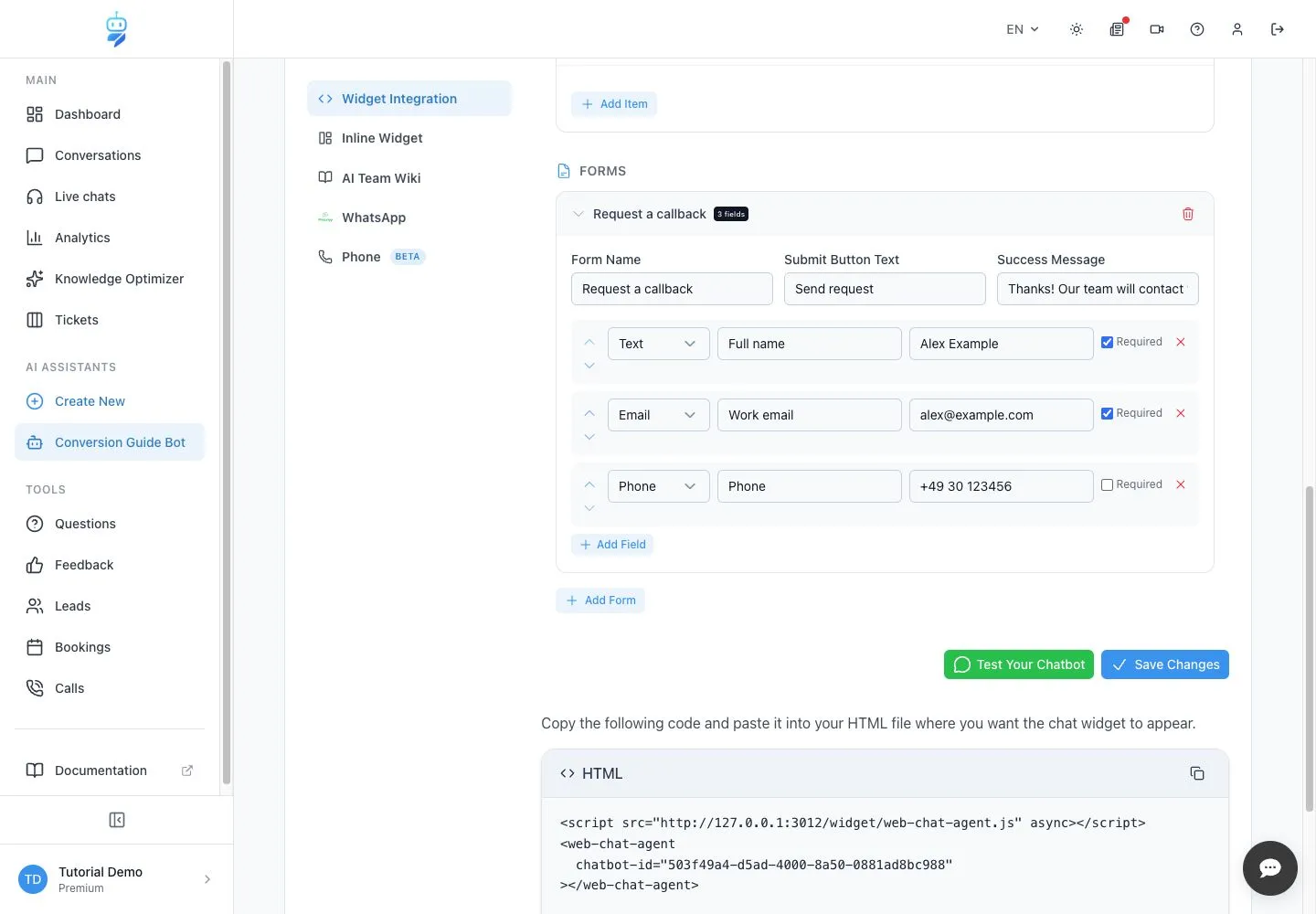Viewport: 1316px width, 914px height.
Task: Open the video tutorials camera icon
Action: click(1157, 29)
